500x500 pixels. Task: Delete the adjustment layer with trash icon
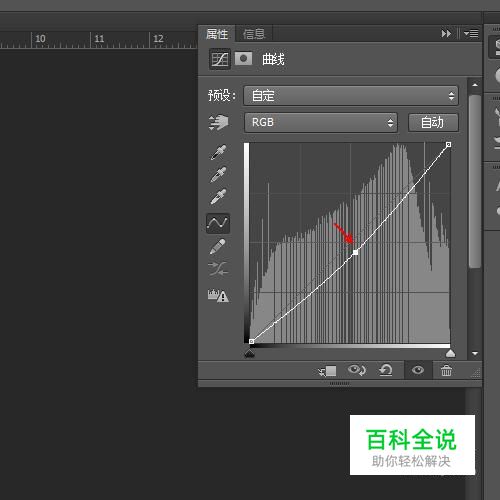[x=446, y=370]
